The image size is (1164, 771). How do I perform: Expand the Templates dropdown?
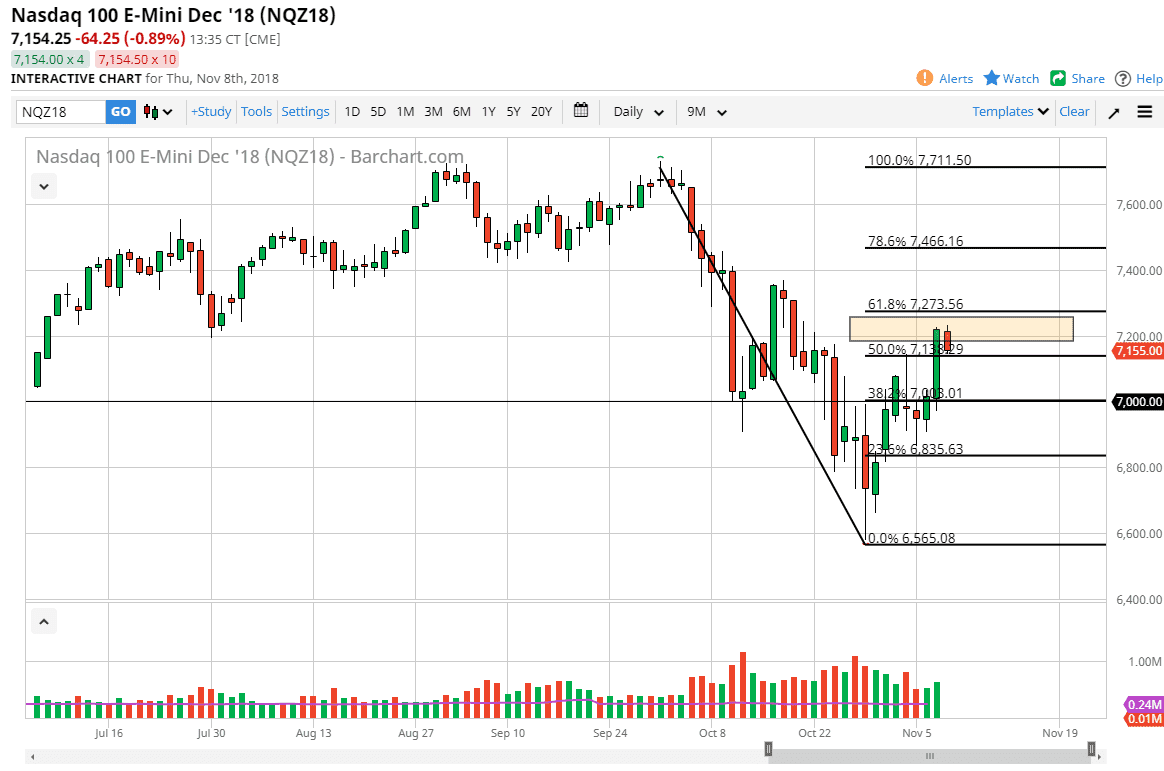(x=1011, y=112)
